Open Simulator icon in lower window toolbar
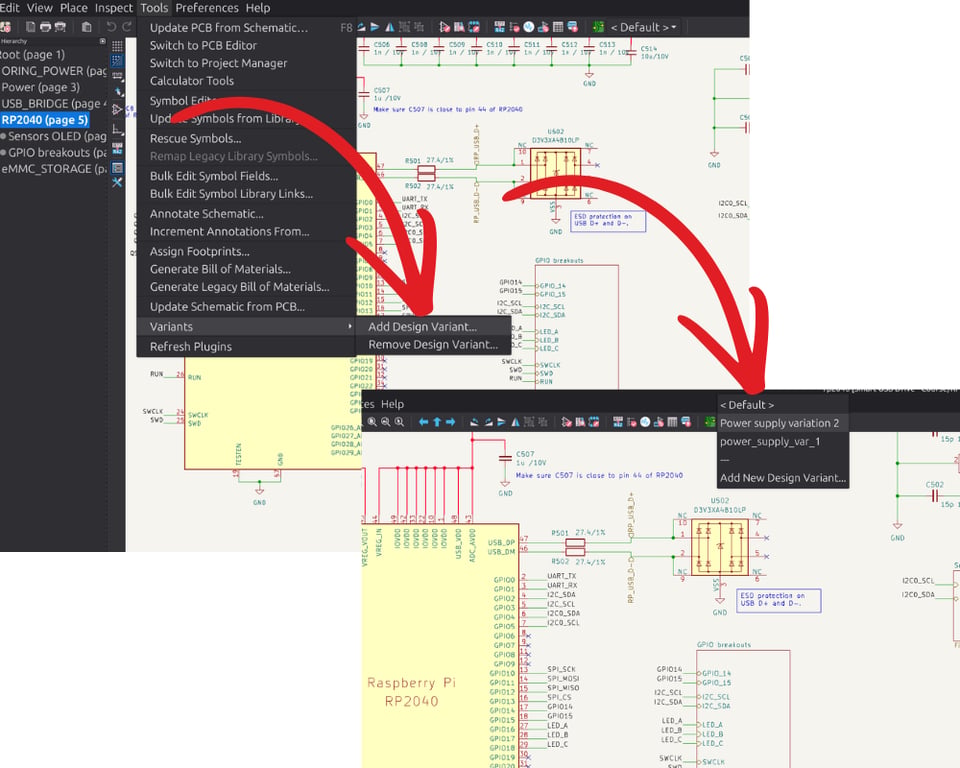The width and height of the screenshot is (960, 768). coord(645,422)
